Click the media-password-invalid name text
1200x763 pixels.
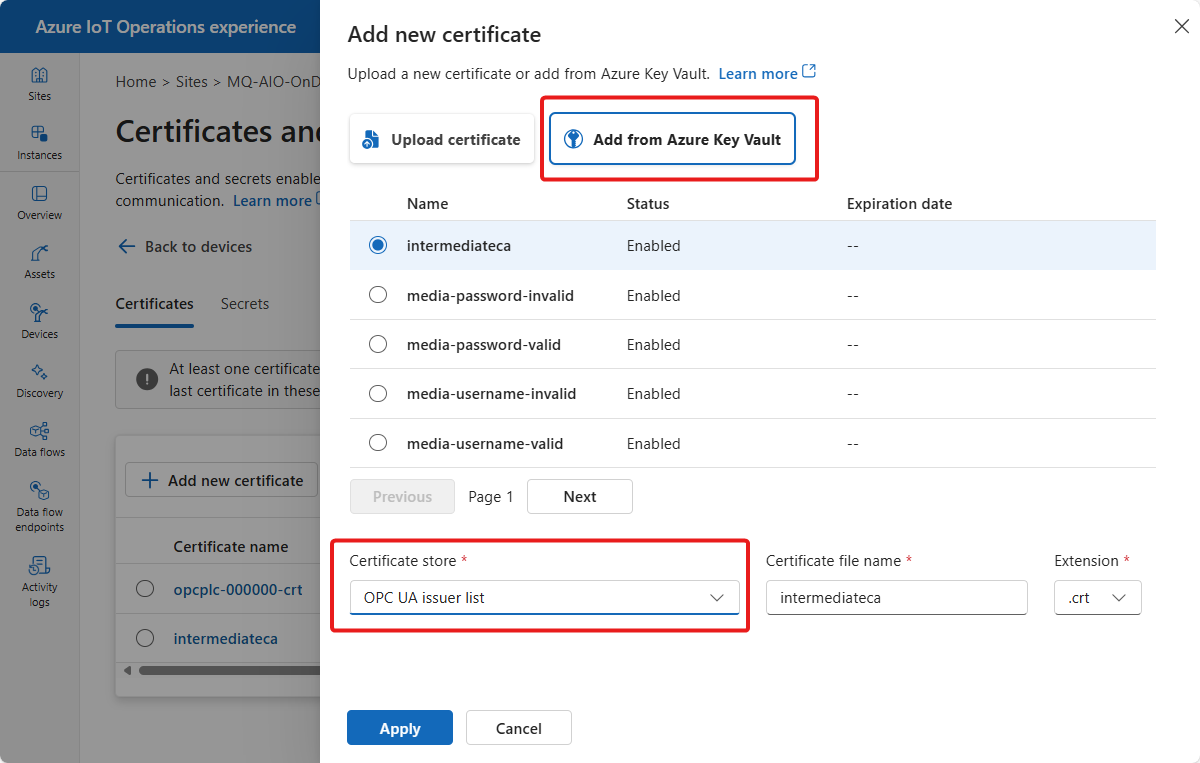tap(490, 295)
